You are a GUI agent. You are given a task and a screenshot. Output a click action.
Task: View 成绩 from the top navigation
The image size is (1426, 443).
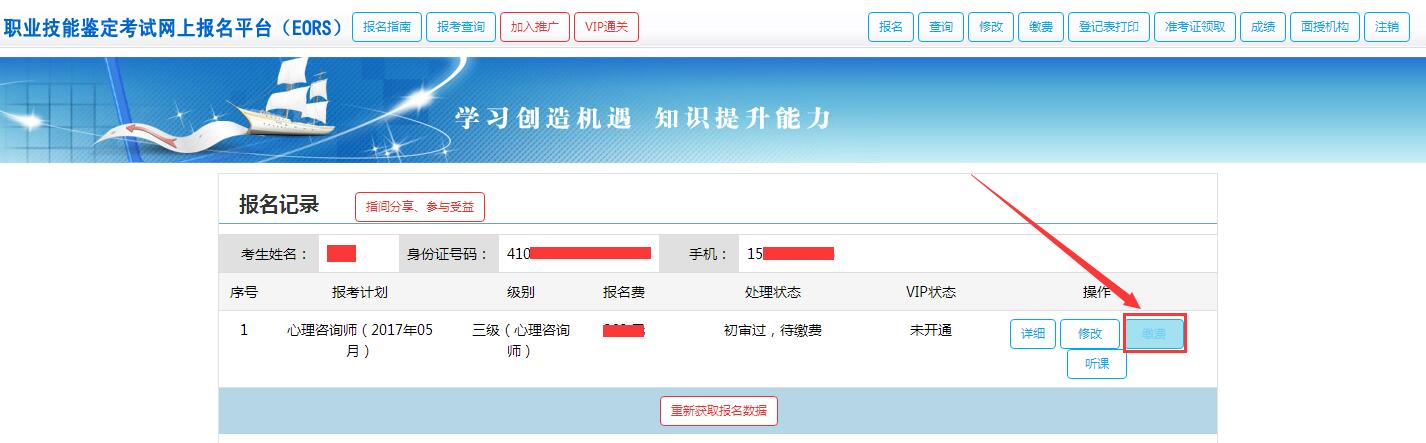tap(1263, 27)
